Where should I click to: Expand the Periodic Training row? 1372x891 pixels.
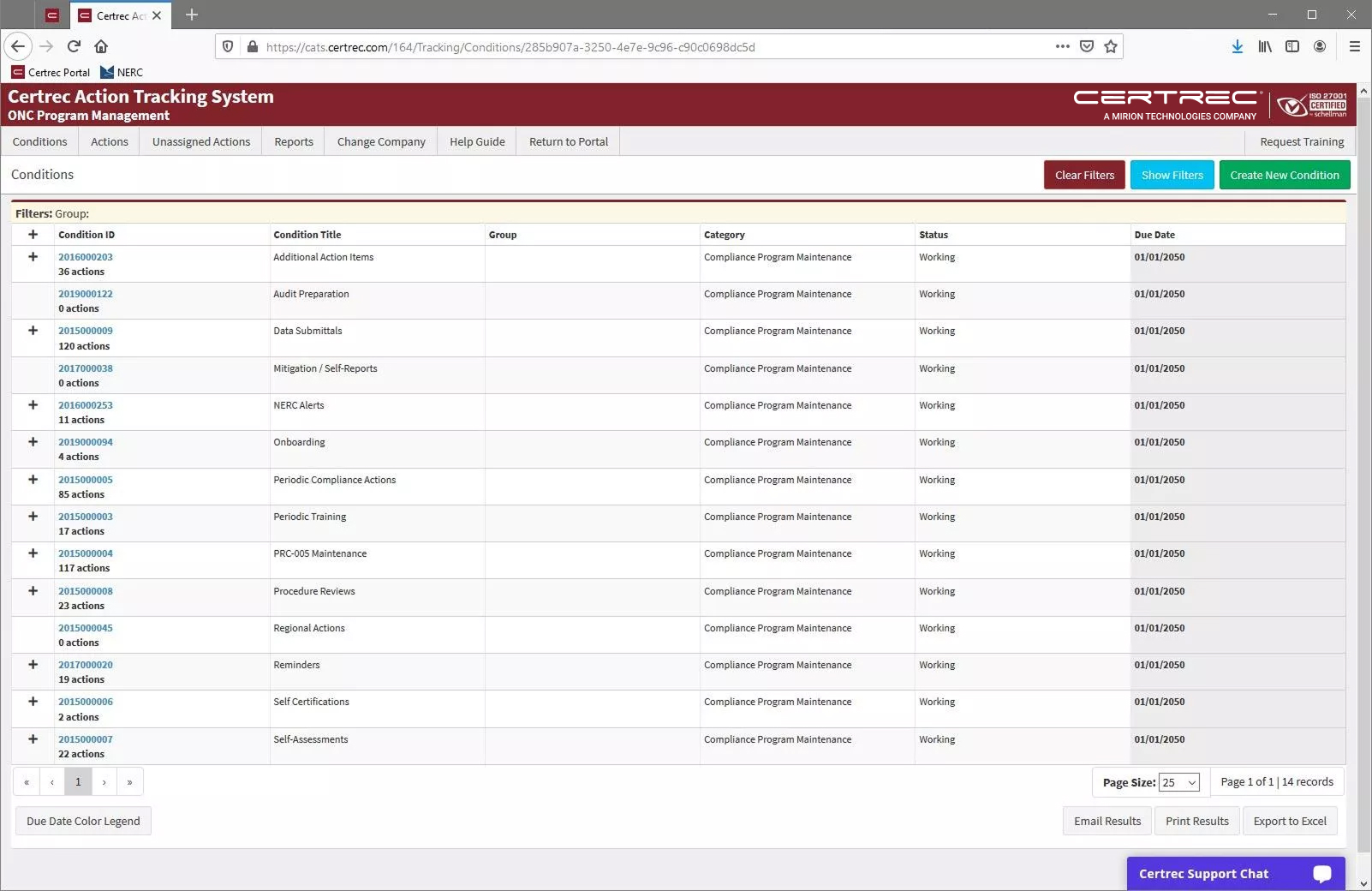(33, 516)
